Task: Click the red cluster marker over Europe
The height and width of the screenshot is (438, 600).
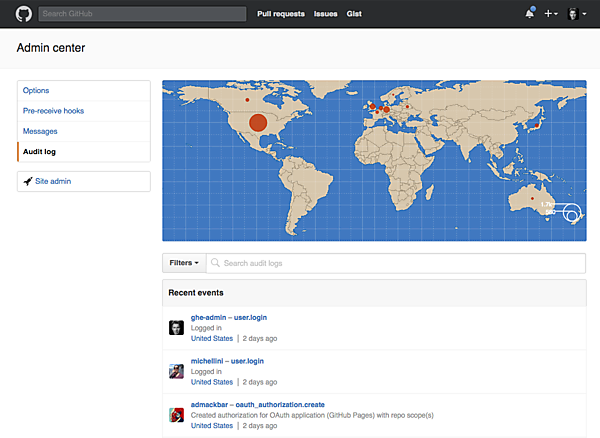Action: coord(383,108)
